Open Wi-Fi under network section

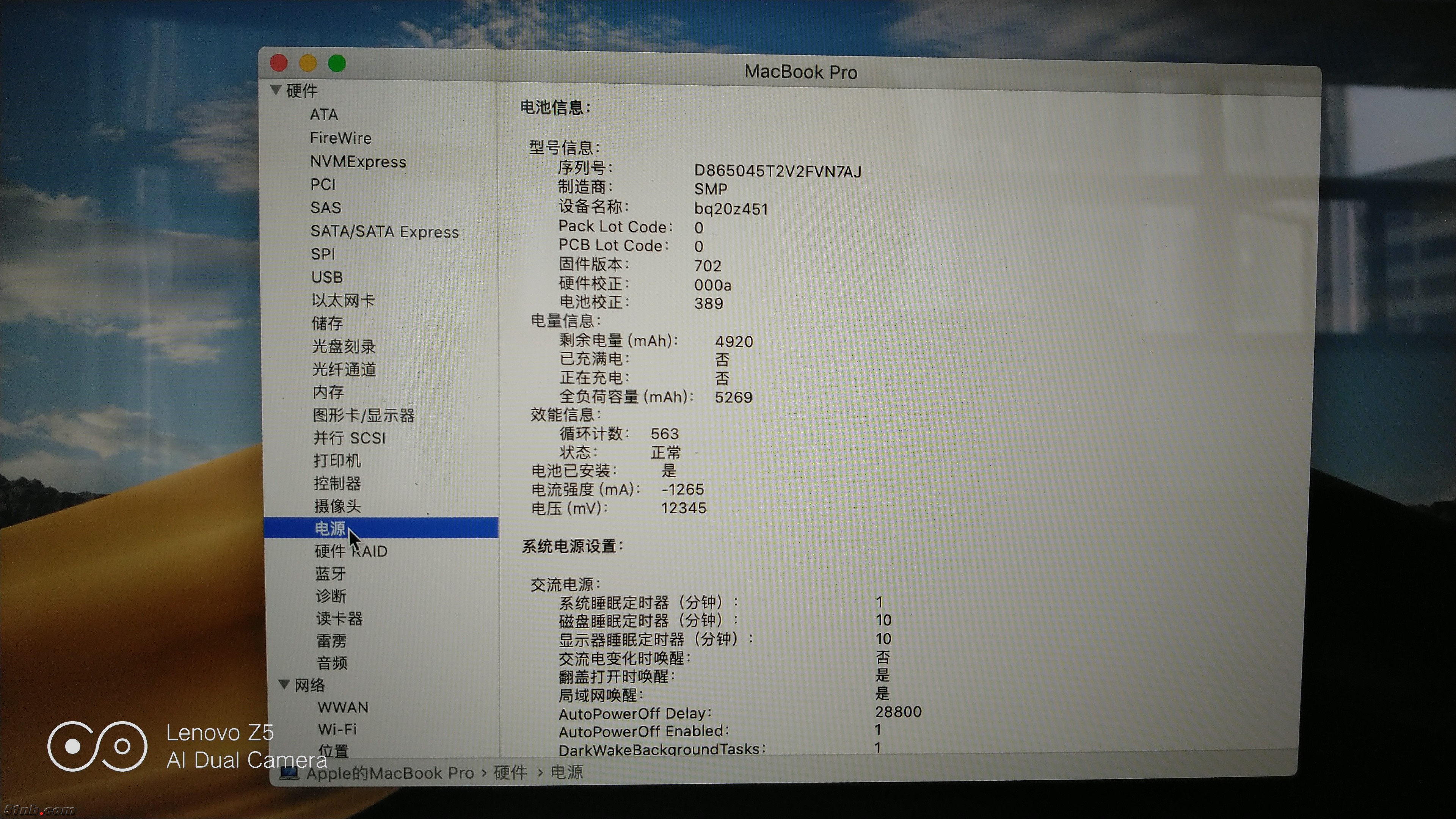tap(337, 729)
